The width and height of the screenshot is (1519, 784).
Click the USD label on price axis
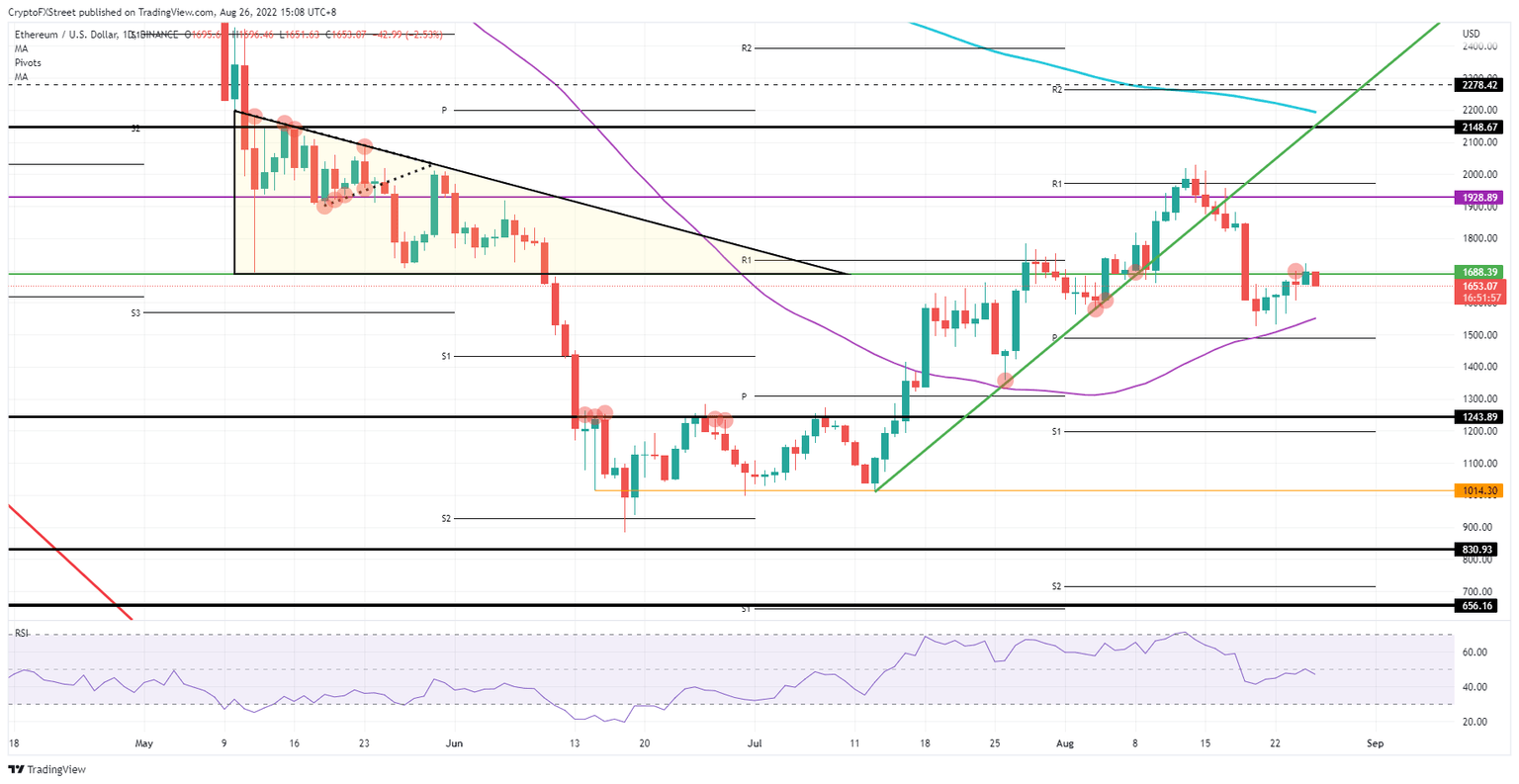tap(1470, 33)
